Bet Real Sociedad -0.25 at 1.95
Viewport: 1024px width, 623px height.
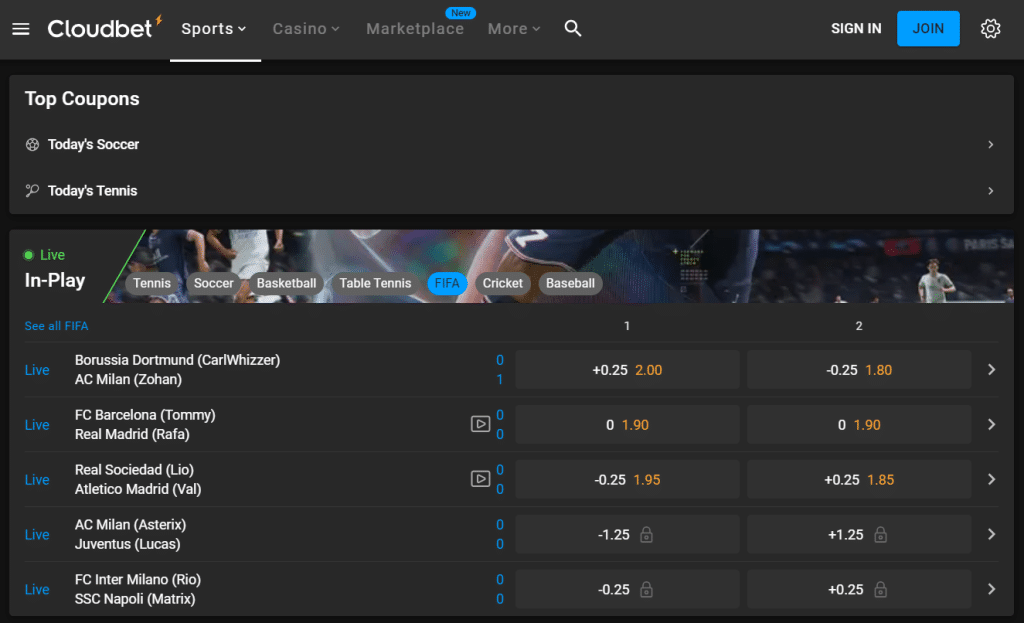627,479
